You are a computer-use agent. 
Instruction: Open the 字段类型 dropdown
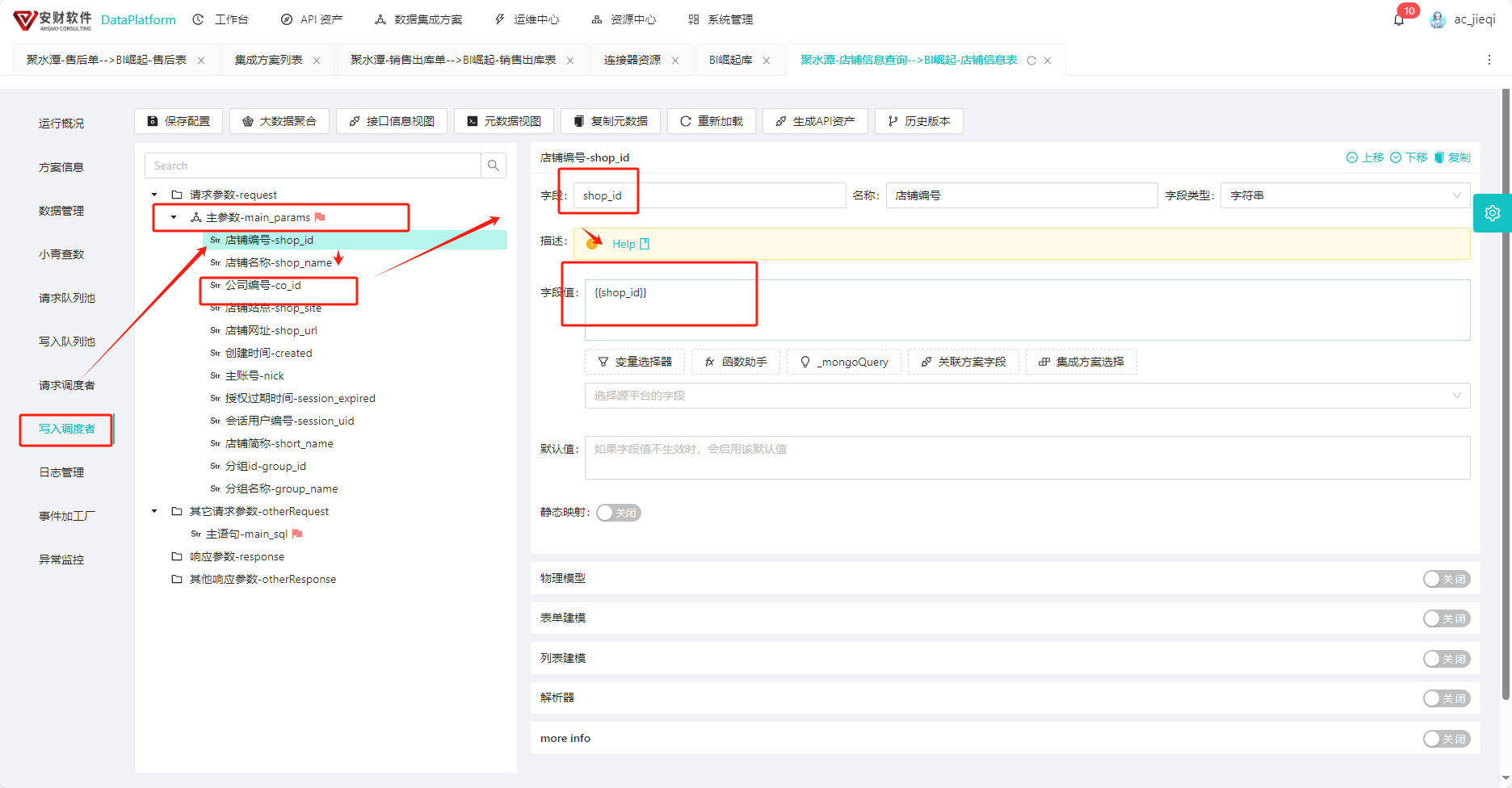1345,195
